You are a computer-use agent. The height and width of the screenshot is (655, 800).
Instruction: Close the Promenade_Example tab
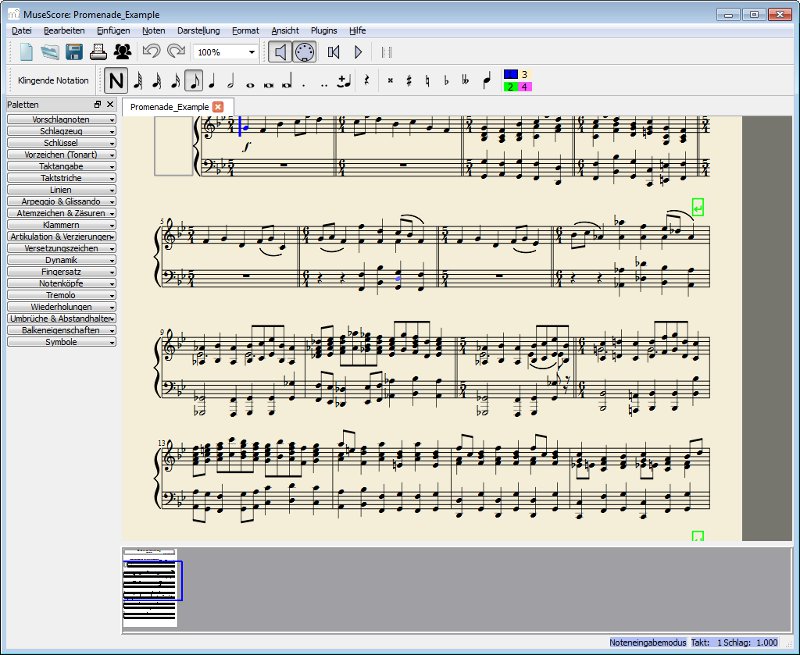click(x=218, y=107)
